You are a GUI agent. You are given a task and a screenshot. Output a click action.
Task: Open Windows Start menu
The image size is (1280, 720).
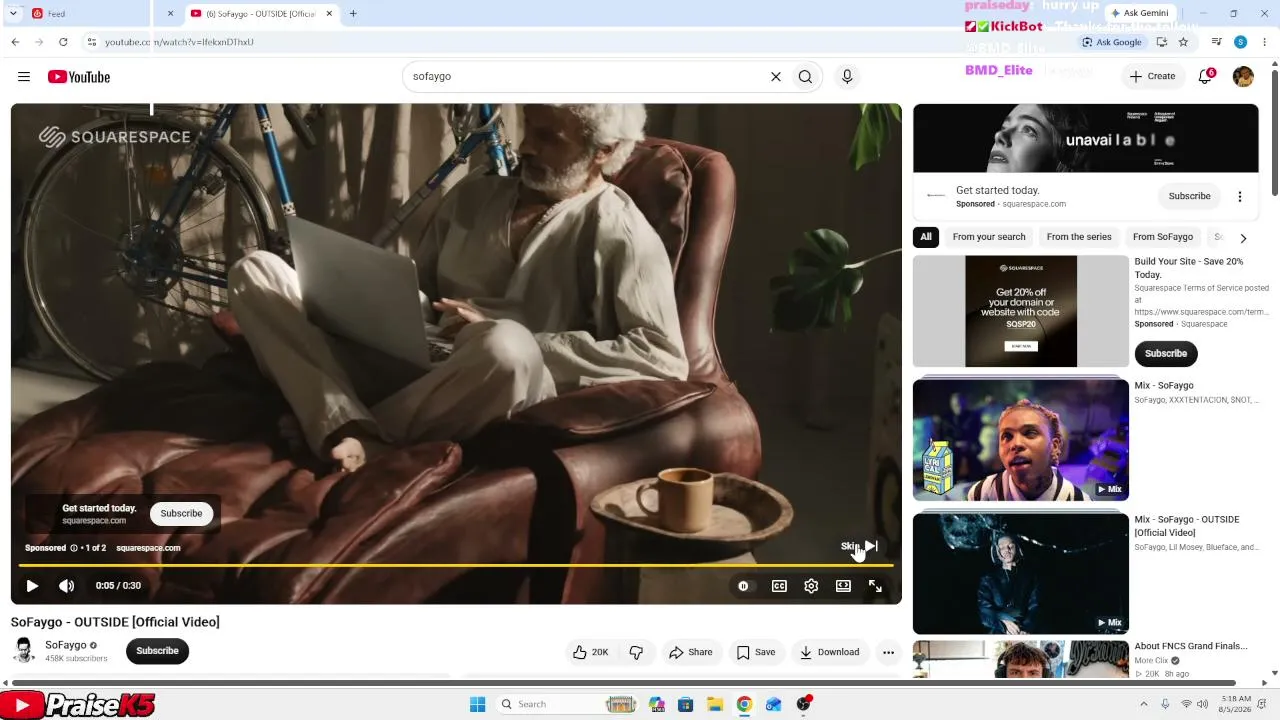click(478, 704)
